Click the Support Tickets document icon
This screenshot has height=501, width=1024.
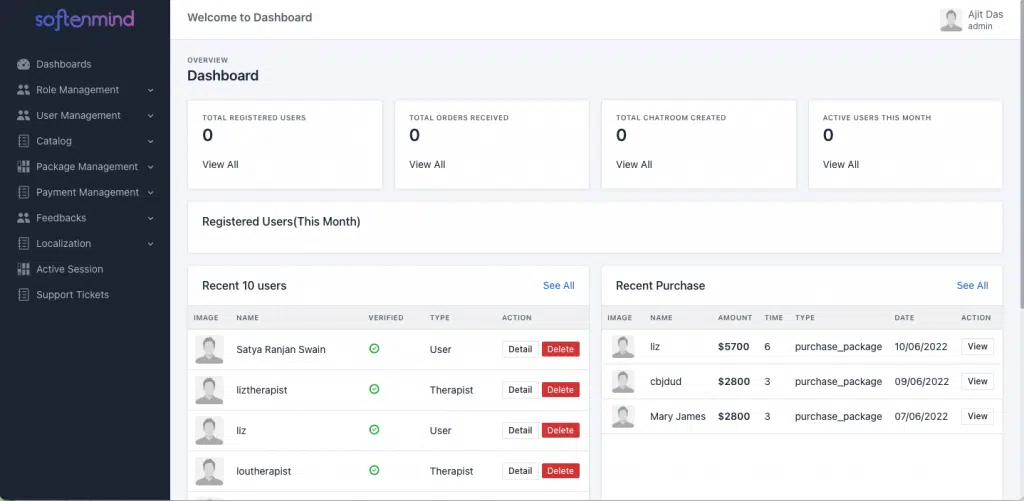coord(24,295)
